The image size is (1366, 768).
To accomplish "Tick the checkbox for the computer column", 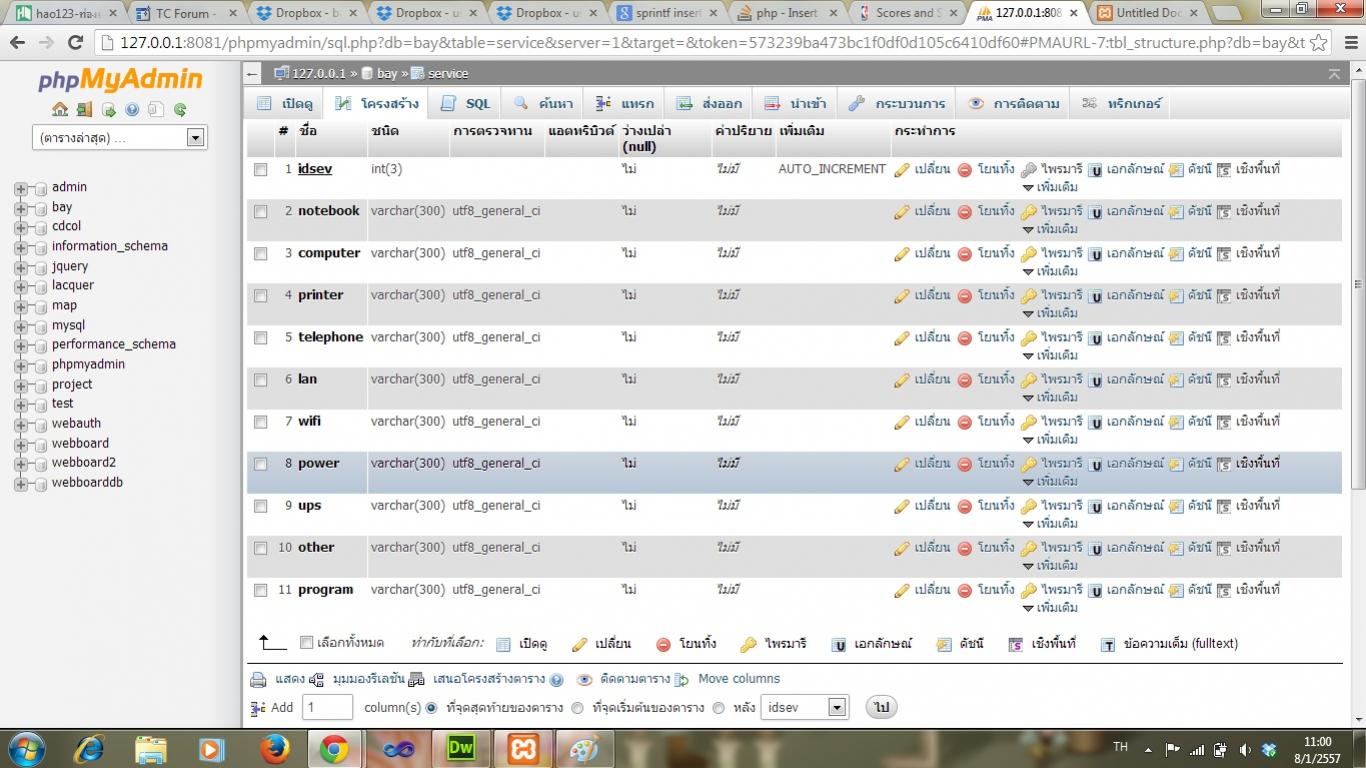I will 261,254.
